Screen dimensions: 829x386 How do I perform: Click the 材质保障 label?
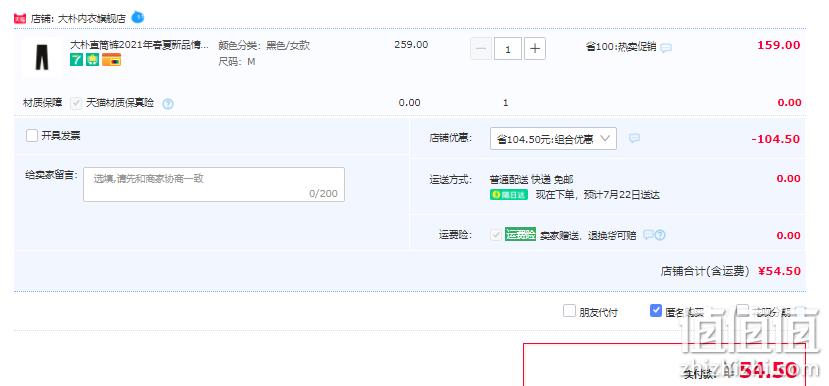tap(43, 103)
